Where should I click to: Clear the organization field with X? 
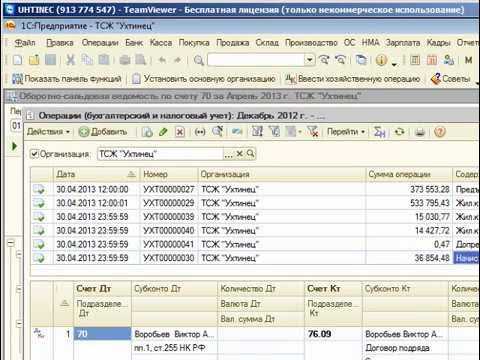tap(239, 154)
